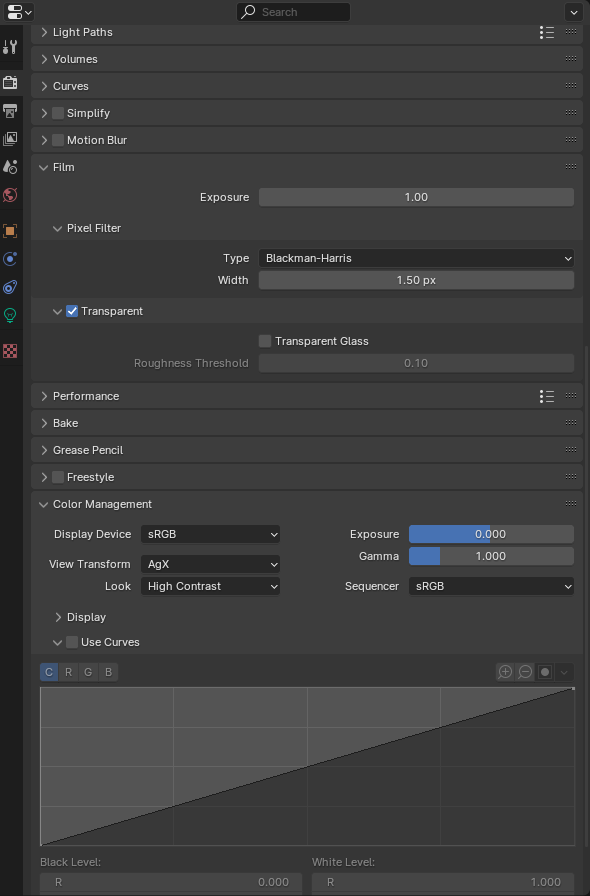Expand the Grease Pencil panel
Screen dimensions: 590x896
pos(44,450)
